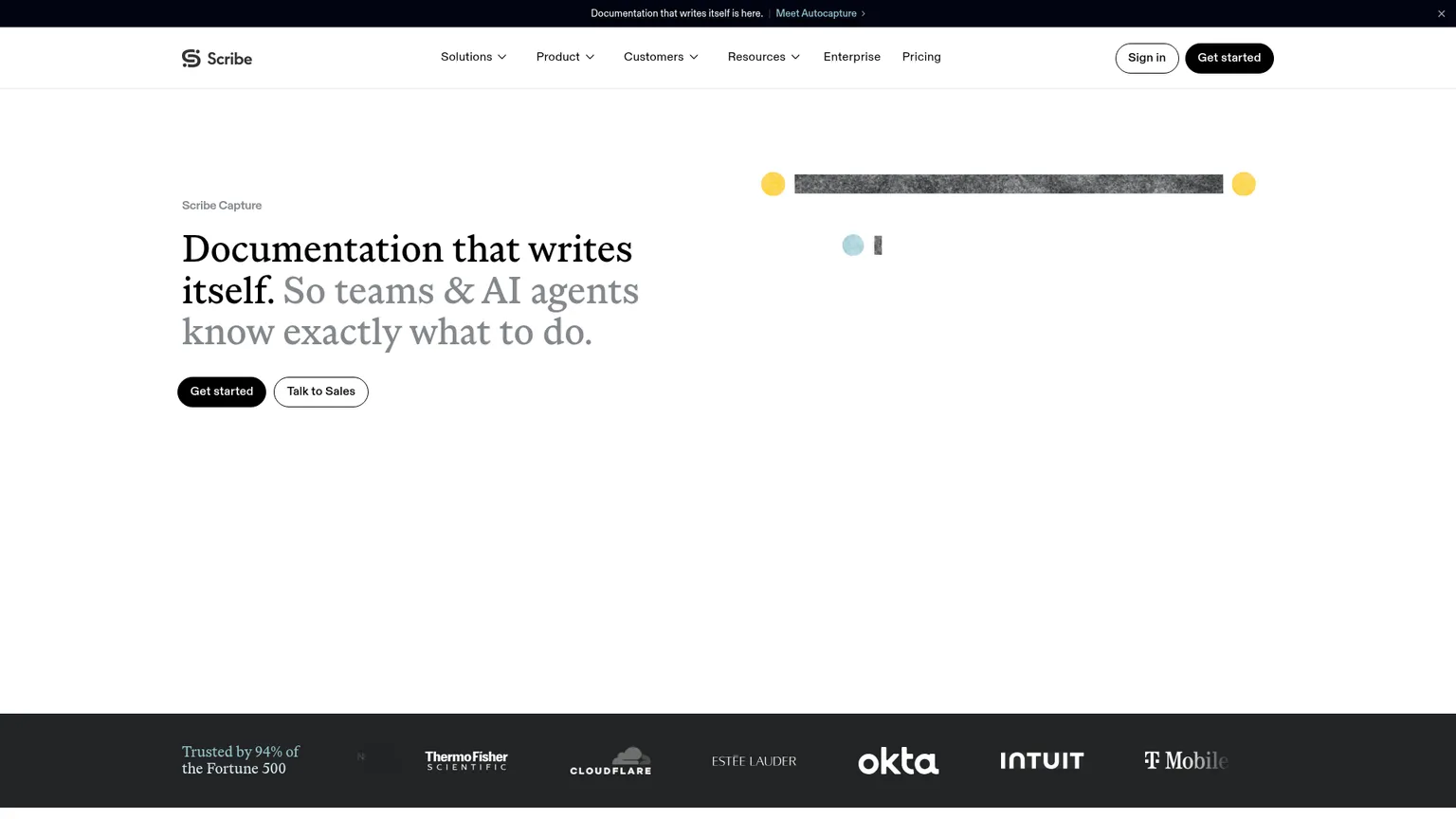Click the Cloudflare logo

click(x=610, y=760)
